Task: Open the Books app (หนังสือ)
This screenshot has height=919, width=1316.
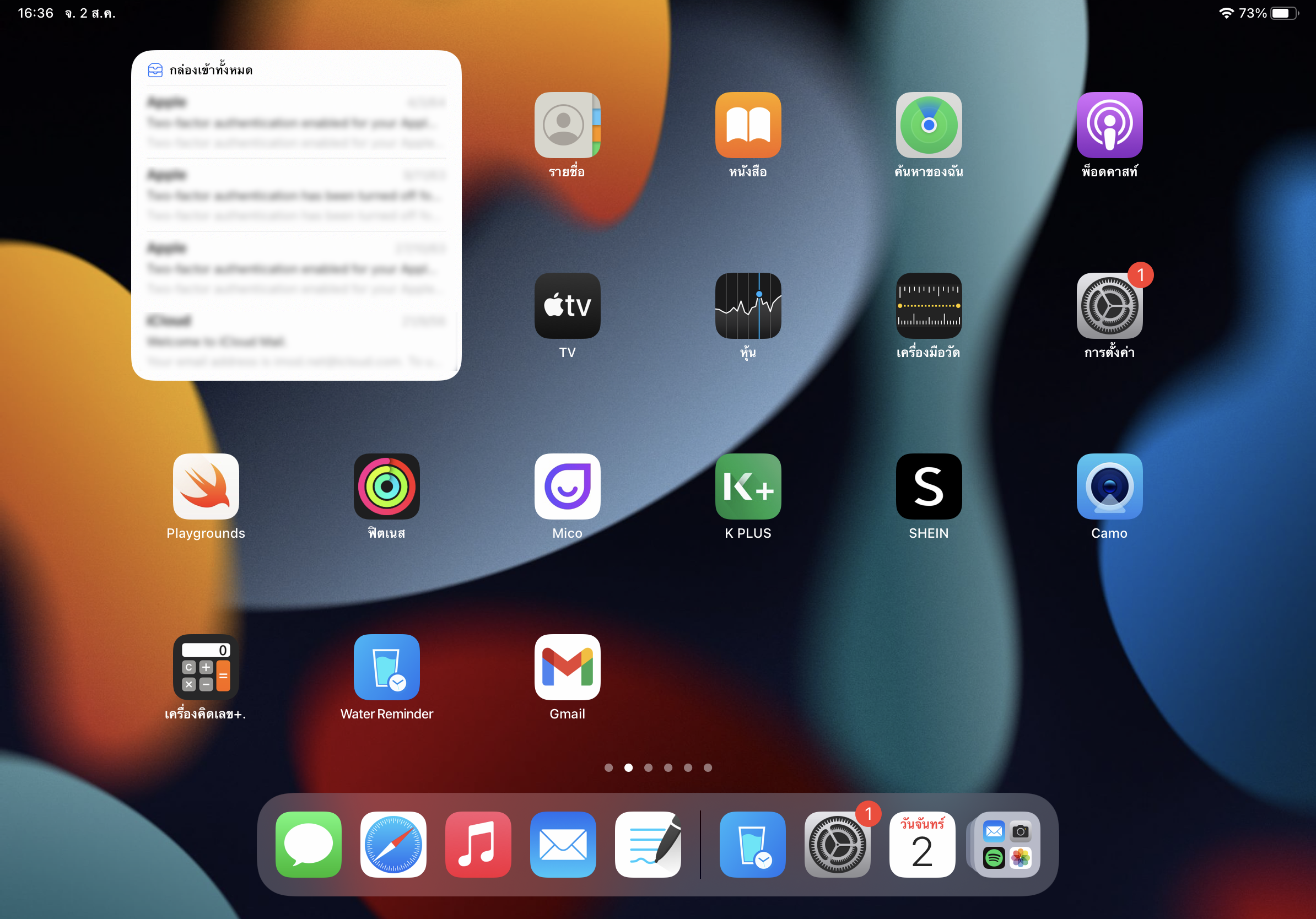Action: pyautogui.click(x=747, y=125)
